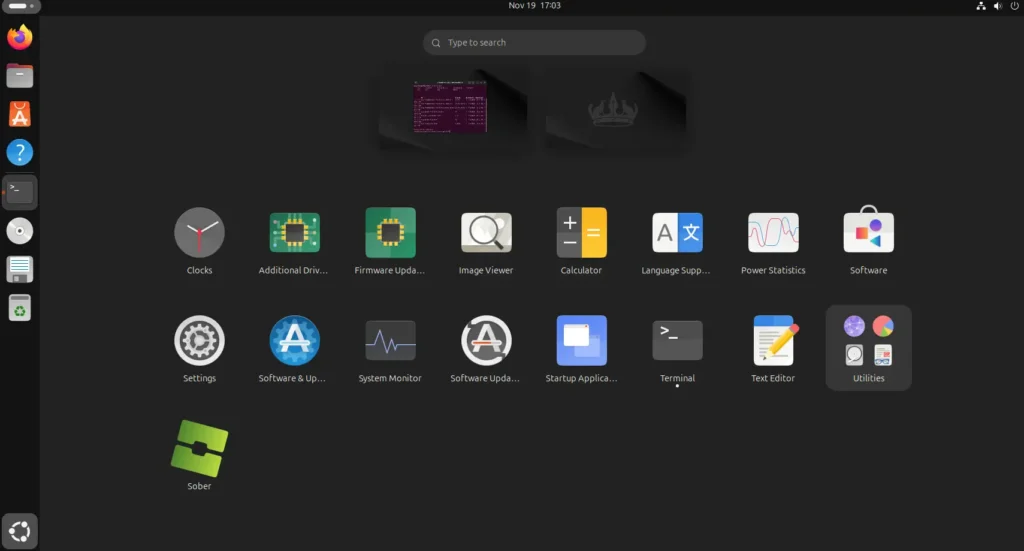Launch Additional Drivers

point(295,233)
